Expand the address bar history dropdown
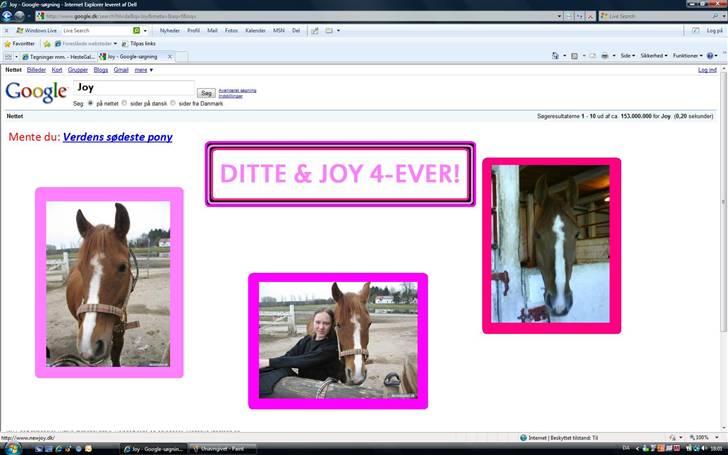This screenshot has height=455, width=728. [x=559, y=16]
